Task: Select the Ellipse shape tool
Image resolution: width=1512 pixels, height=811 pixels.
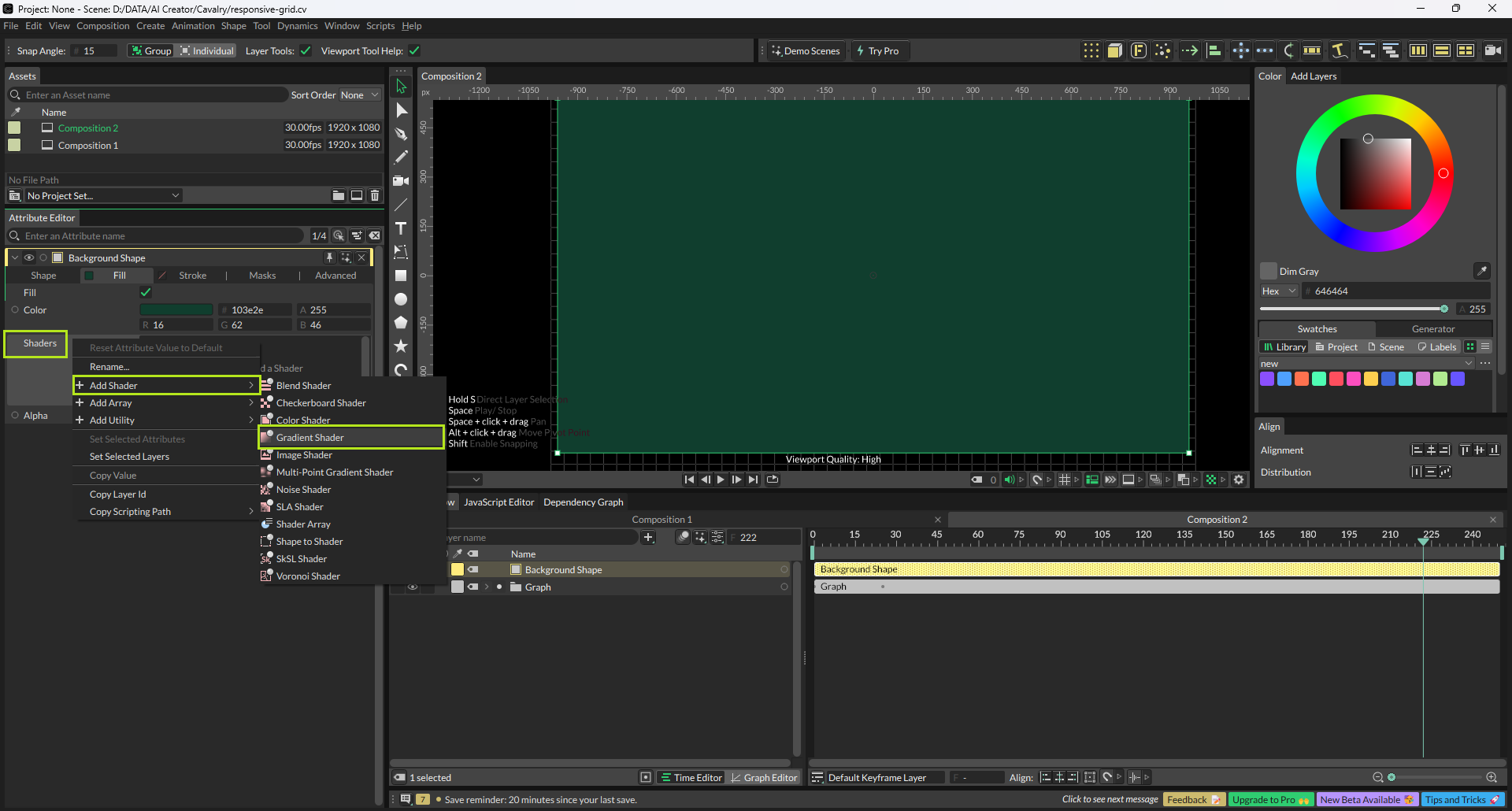Action: coord(401,299)
